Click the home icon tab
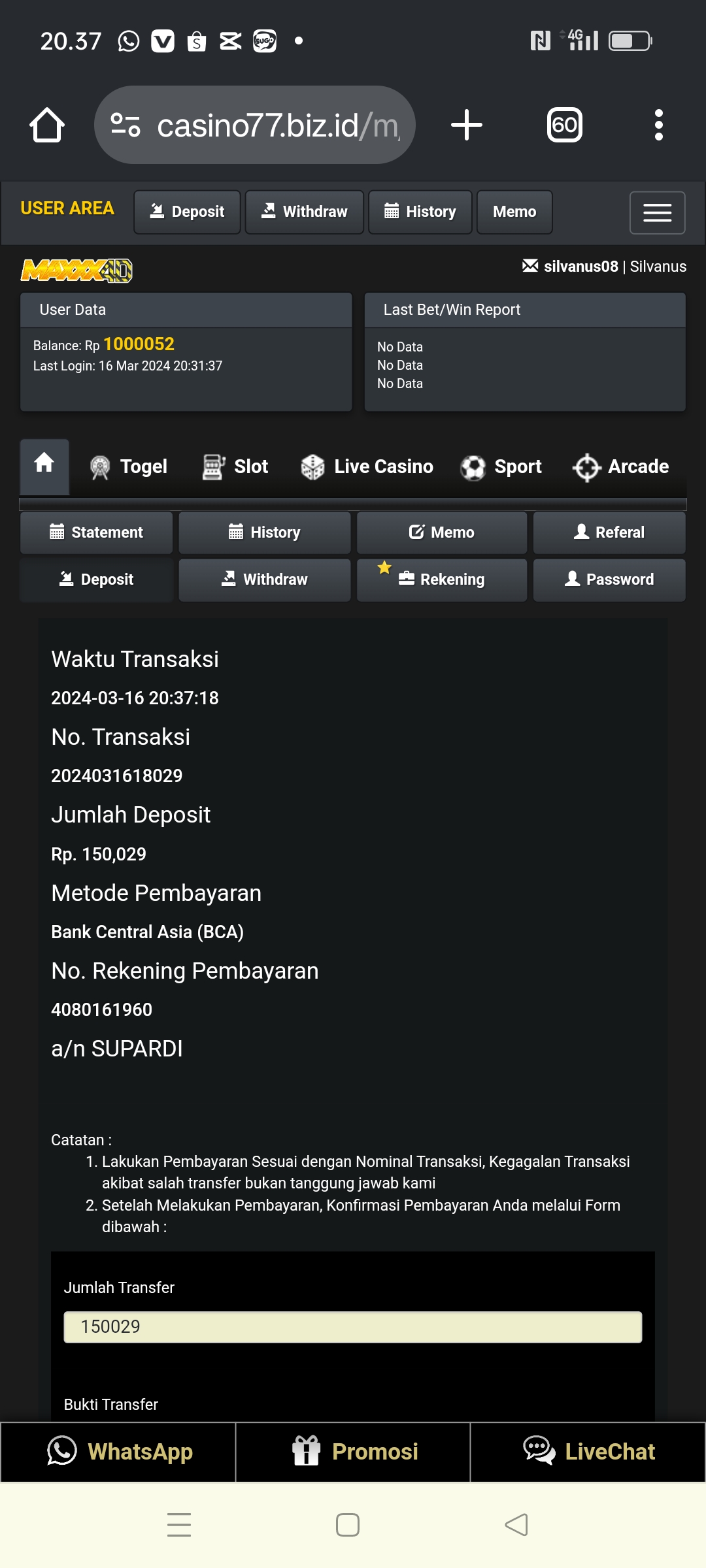This screenshot has height=1568, width=706. (44, 466)
